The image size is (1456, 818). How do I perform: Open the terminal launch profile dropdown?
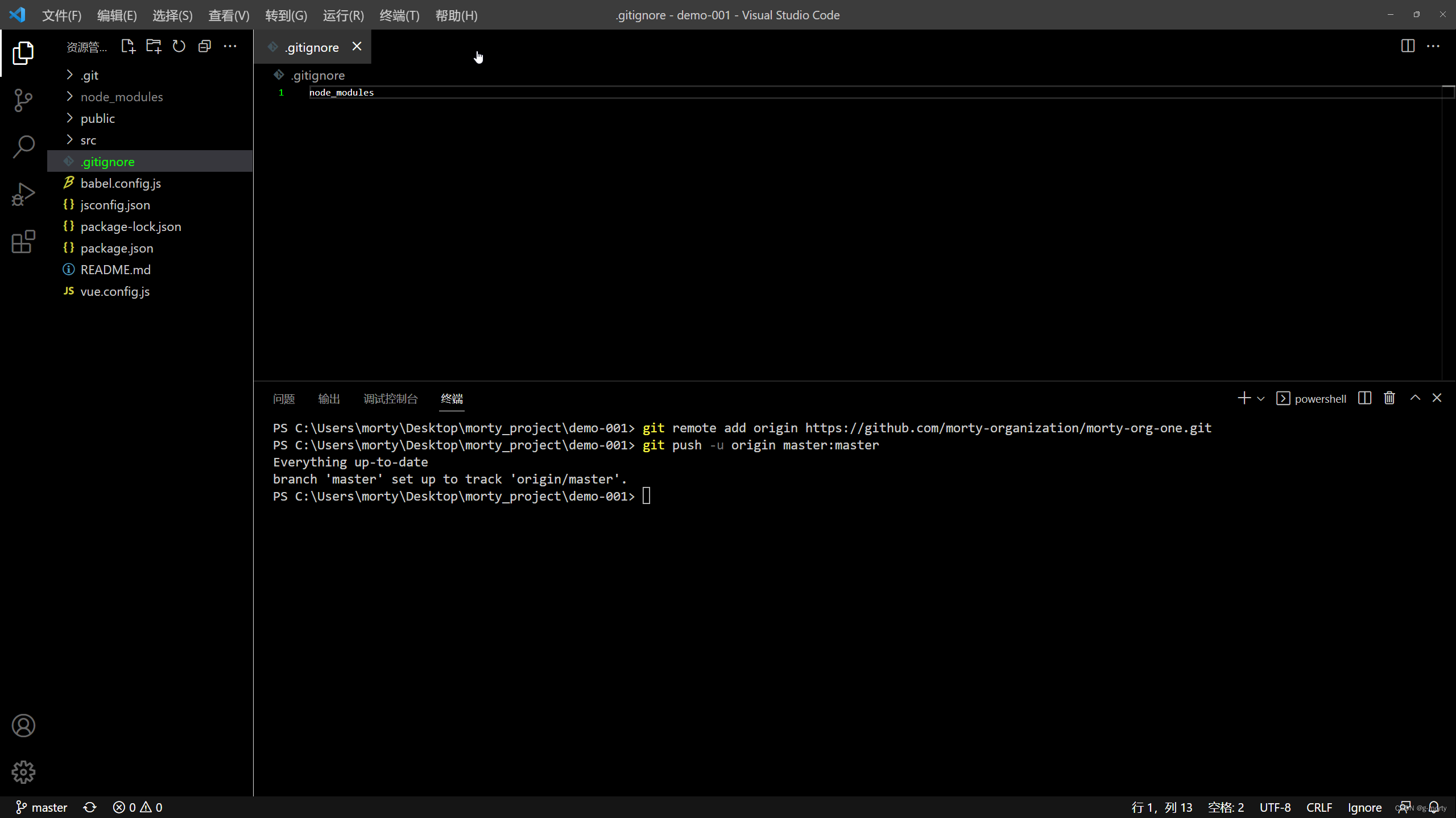coord(1261,399)
